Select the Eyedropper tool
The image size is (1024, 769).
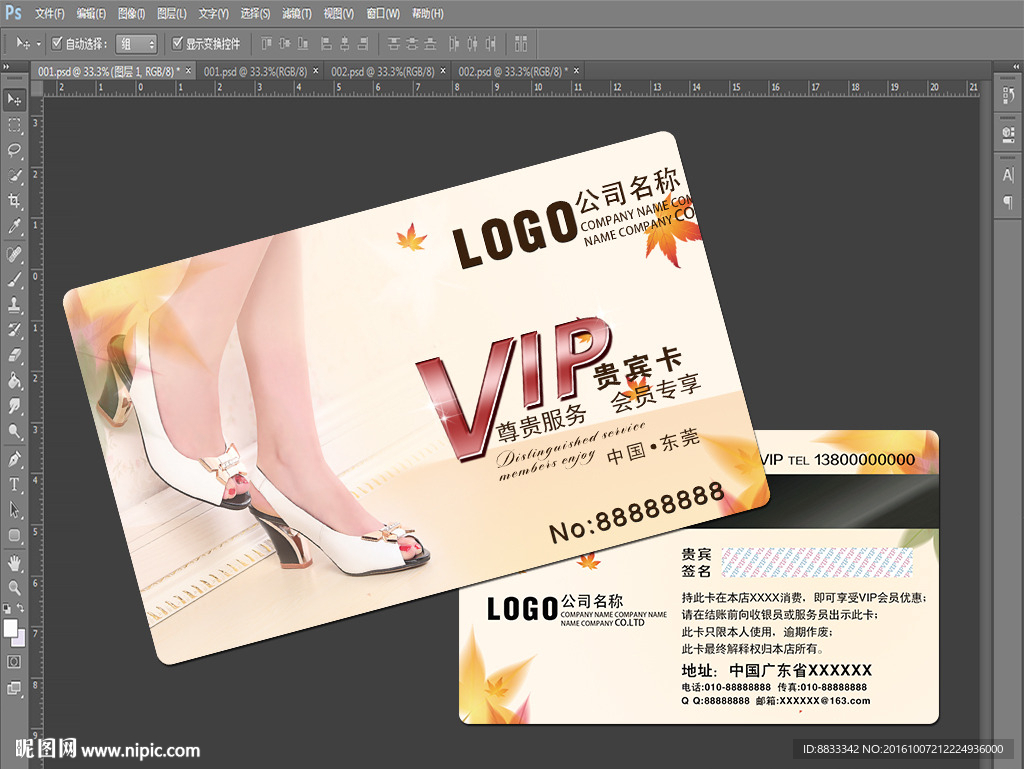(x=14, y=227)
